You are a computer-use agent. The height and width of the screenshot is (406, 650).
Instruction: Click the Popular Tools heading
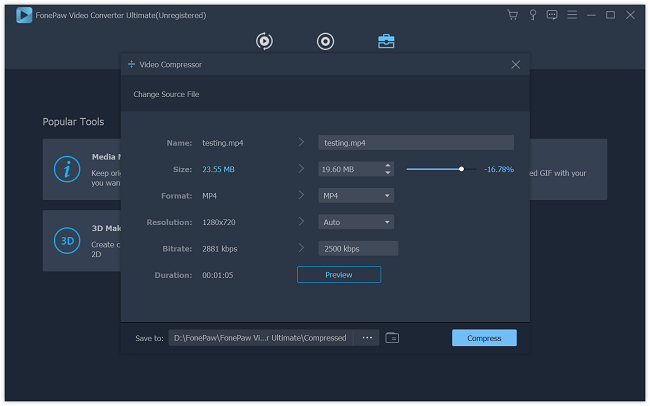click(73, 122)
